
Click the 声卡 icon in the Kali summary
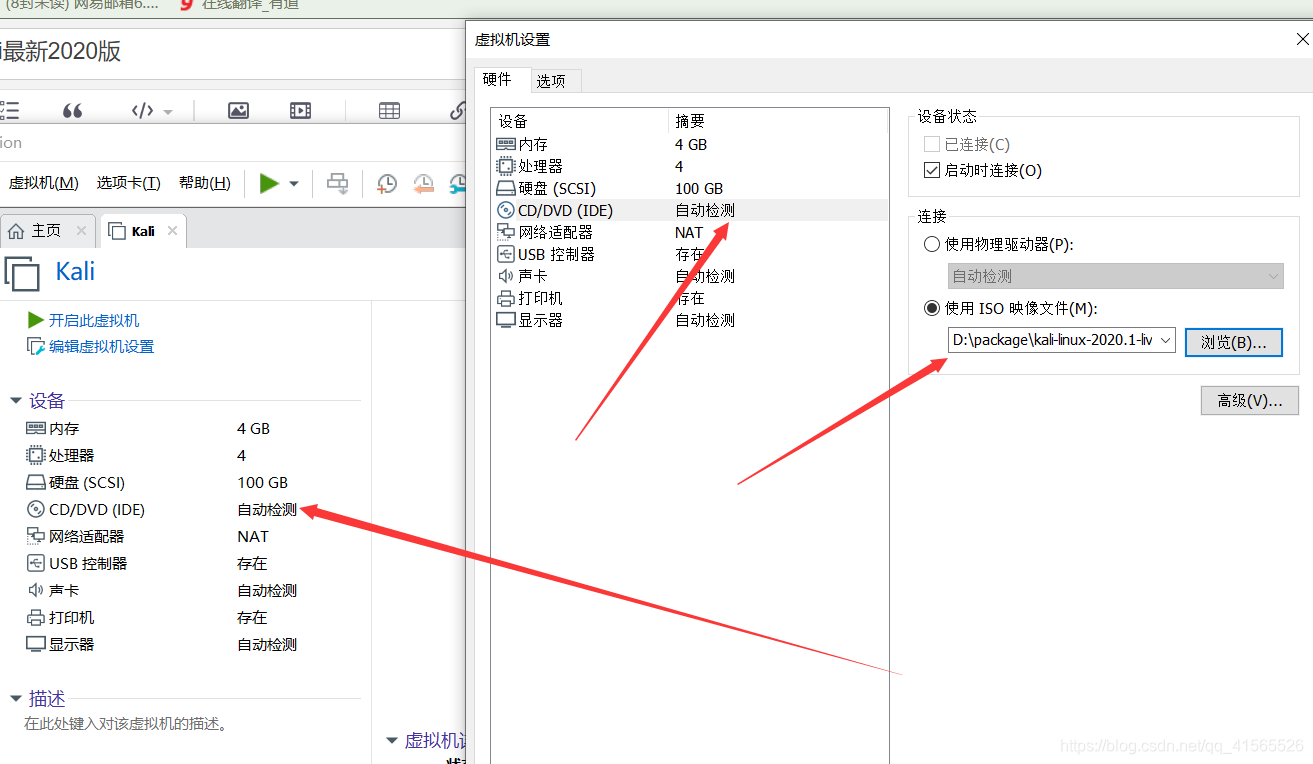[36, 590]
